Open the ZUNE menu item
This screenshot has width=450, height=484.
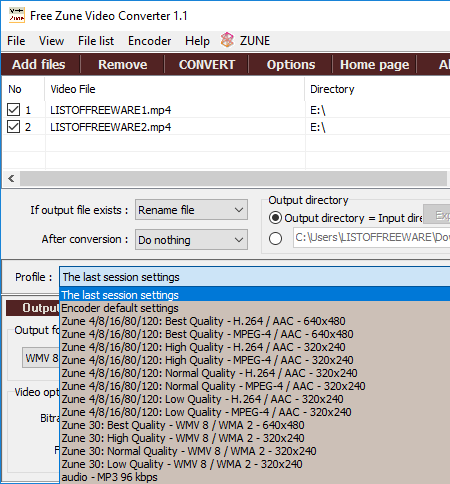click(255, 41)
